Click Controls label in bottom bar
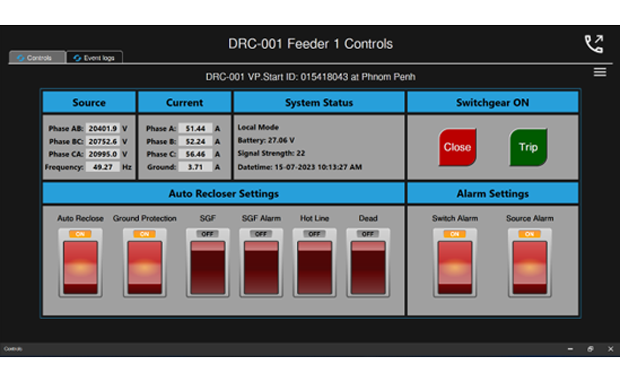The image size is (620, 380). click(13, 349)
